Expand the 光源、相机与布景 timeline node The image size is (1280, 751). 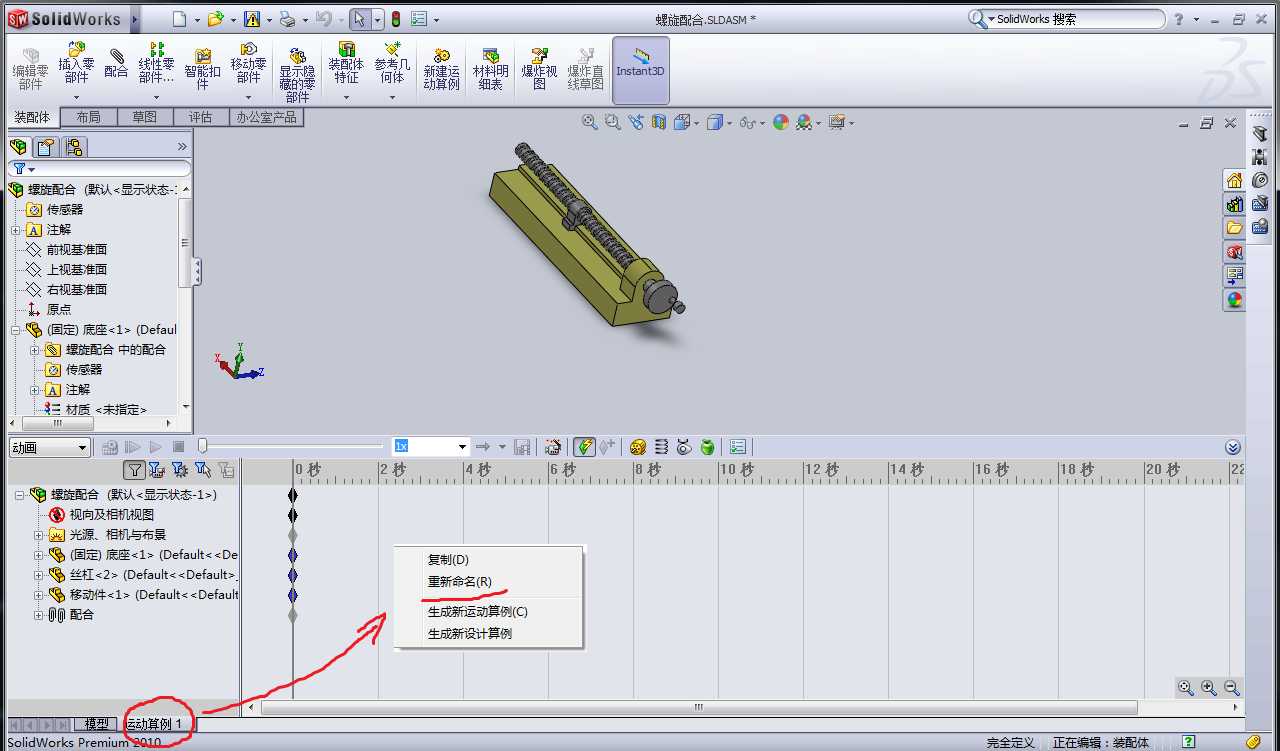[x=39, y=535]
